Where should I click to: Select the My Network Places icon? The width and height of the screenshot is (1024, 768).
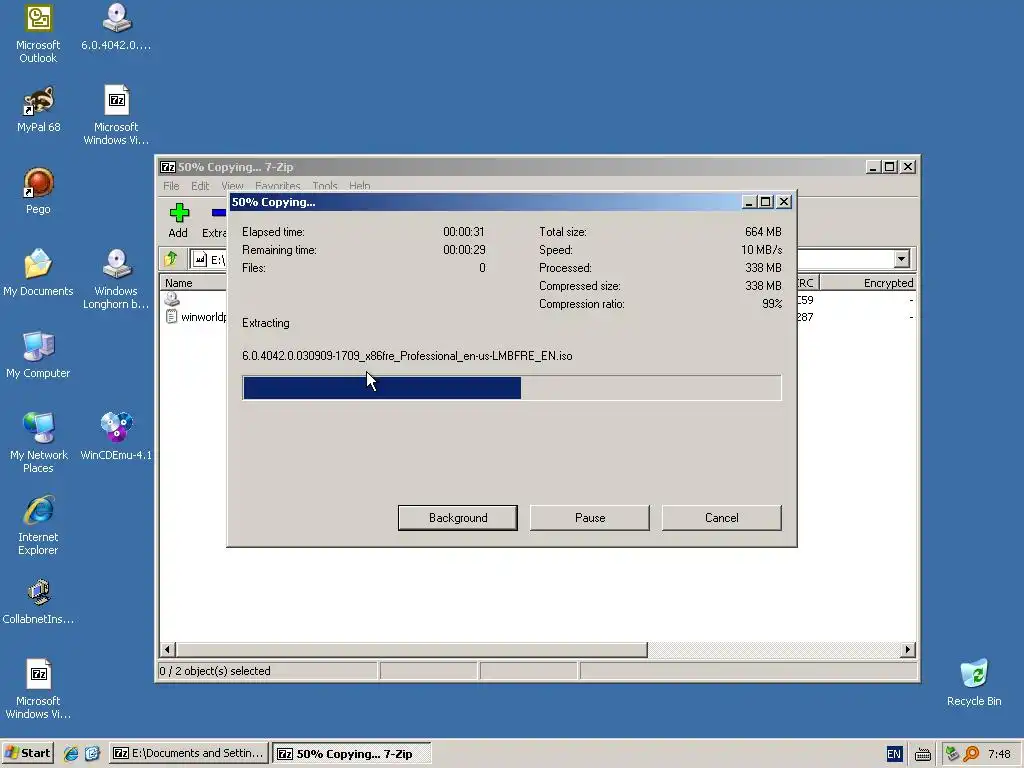39,443
